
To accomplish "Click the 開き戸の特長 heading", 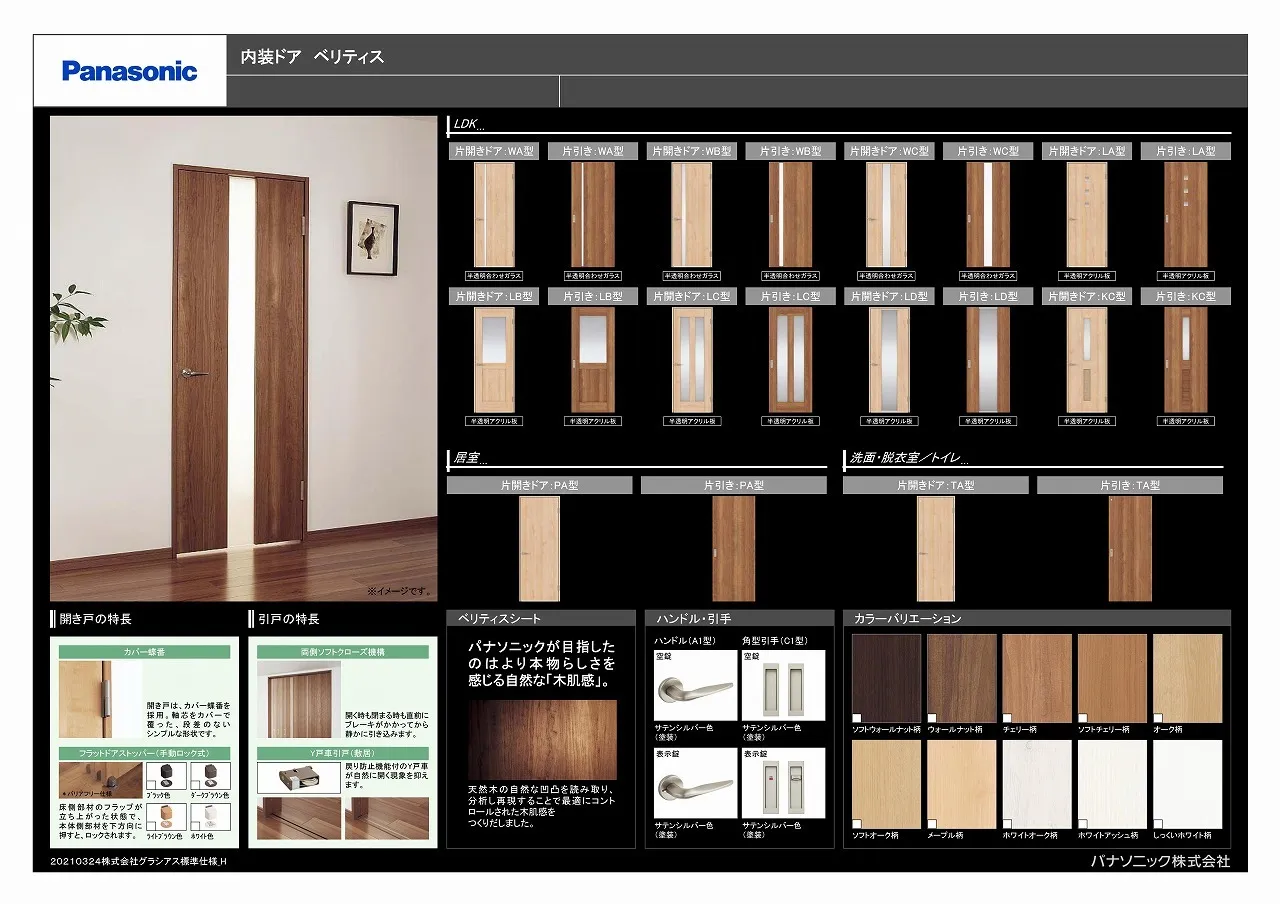I will click(x=96, y=619).
